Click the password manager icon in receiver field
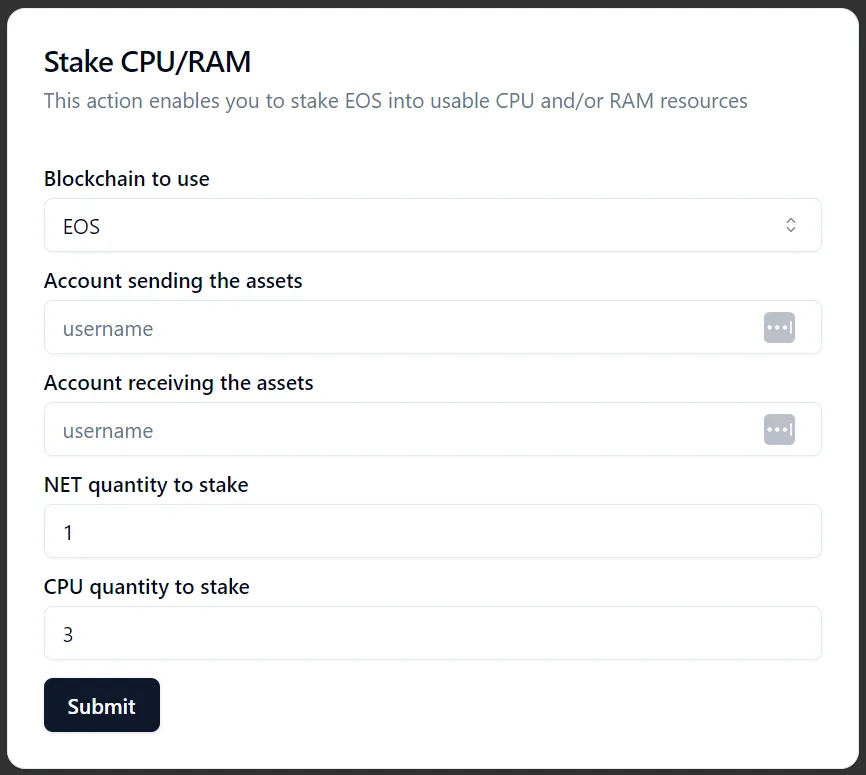866x775 pixels. [779, 429]
